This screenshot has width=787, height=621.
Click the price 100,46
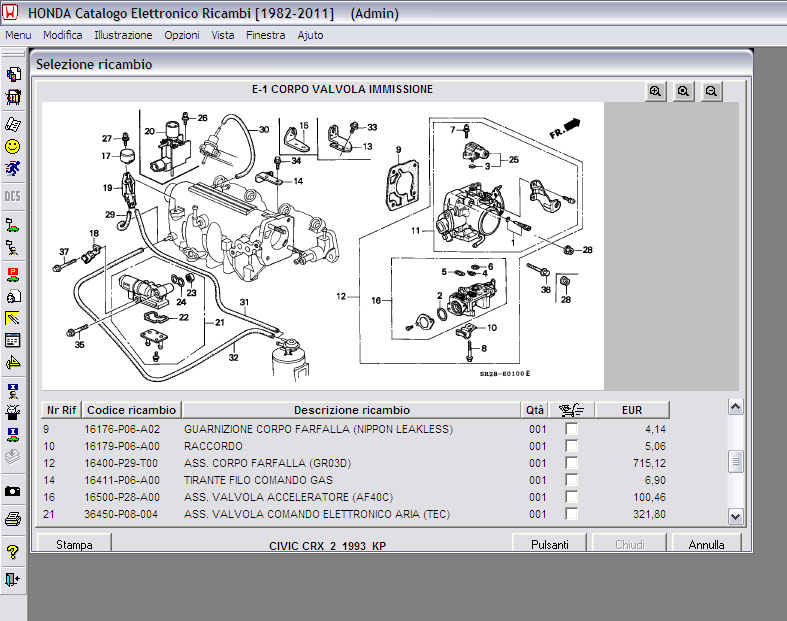point(649,497)
